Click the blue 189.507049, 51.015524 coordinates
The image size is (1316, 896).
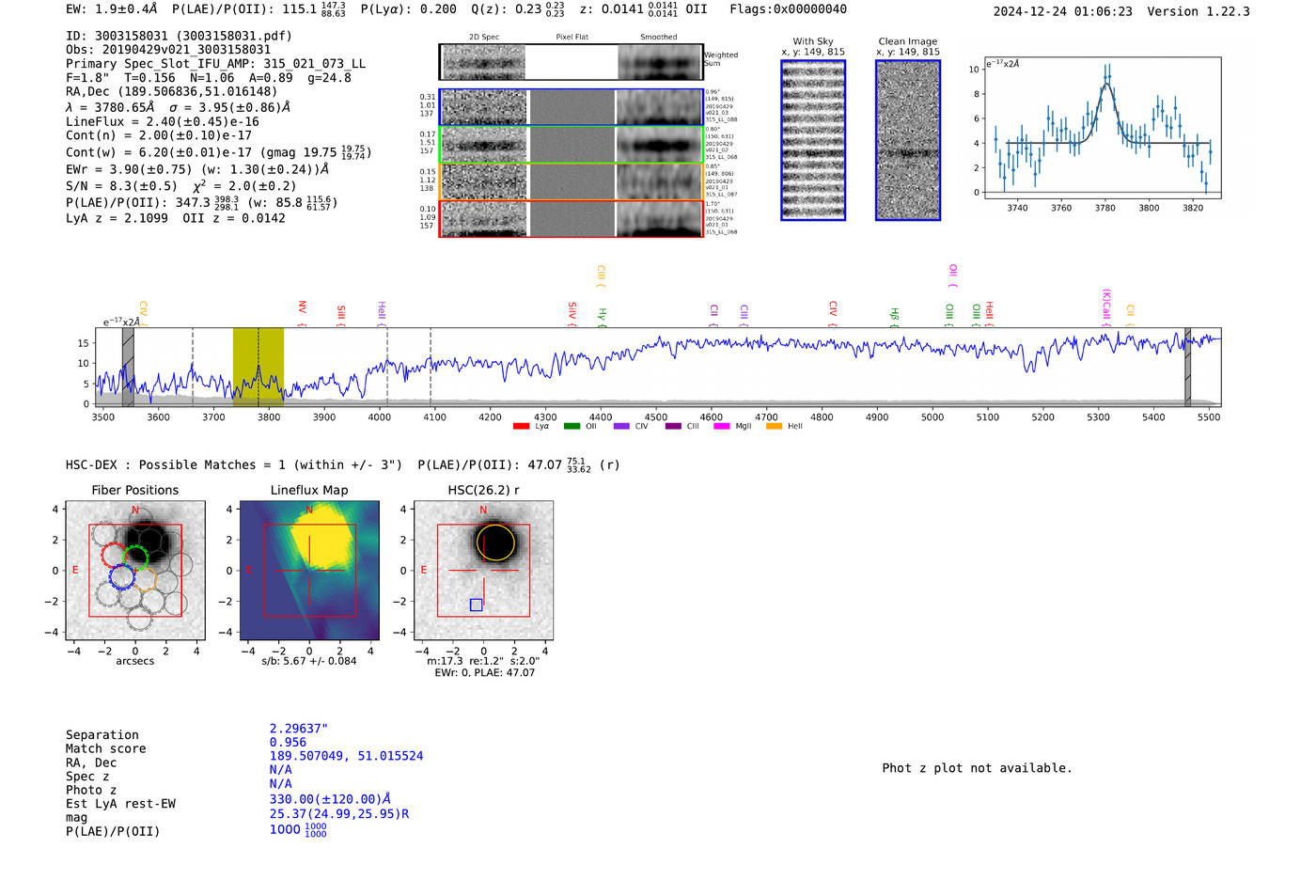[x=346, y=756]
